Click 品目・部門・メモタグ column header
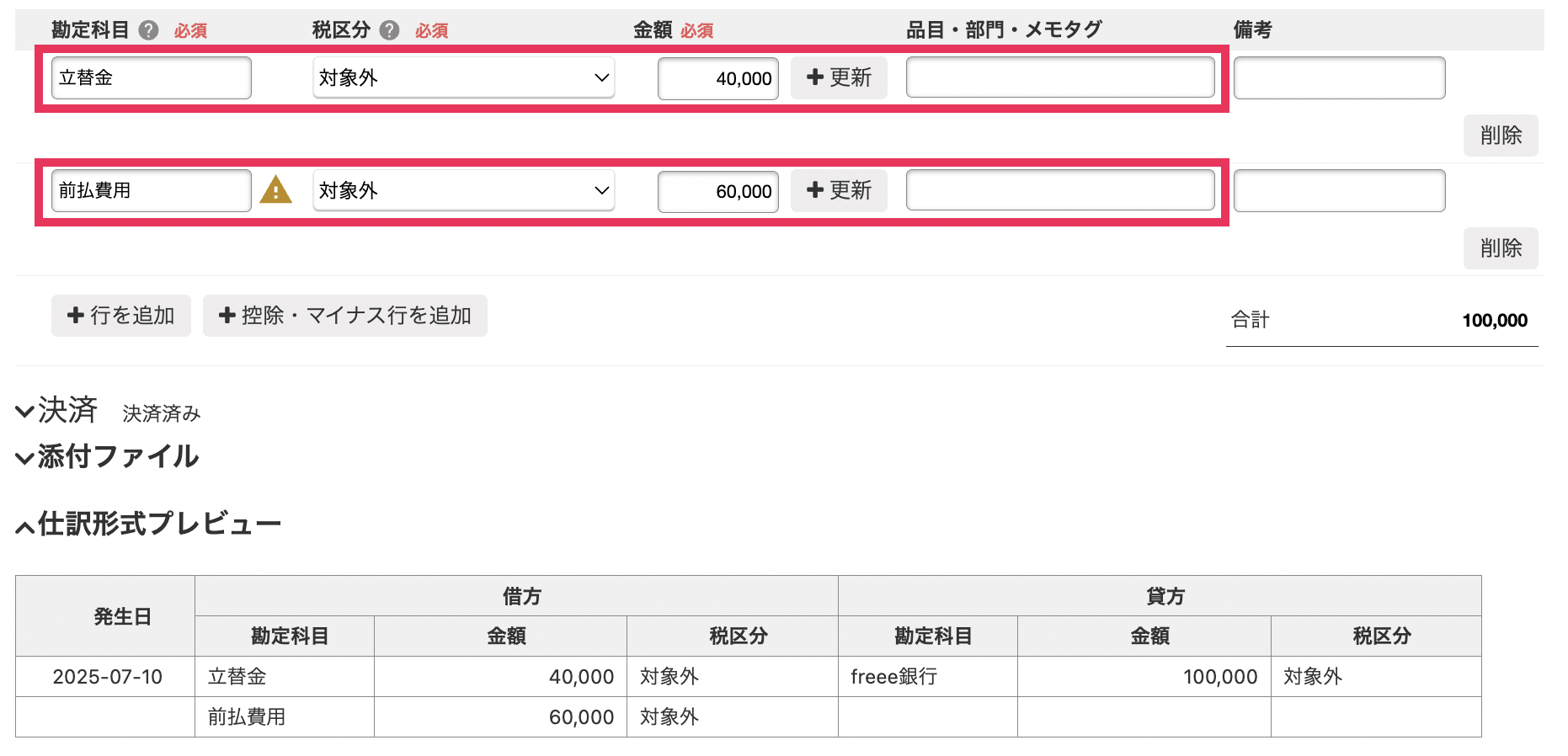Viewport: 1568px width, 756px height. 1004,30
